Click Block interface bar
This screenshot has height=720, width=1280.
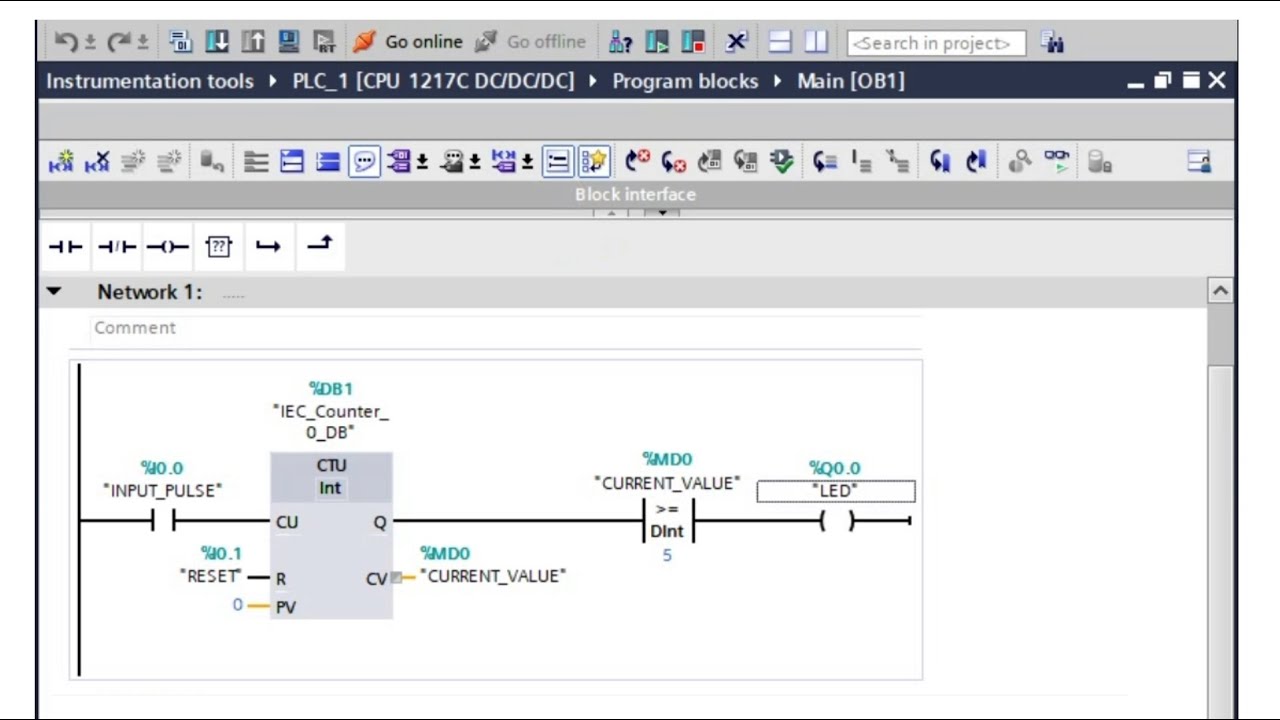(x=636, y=195)
